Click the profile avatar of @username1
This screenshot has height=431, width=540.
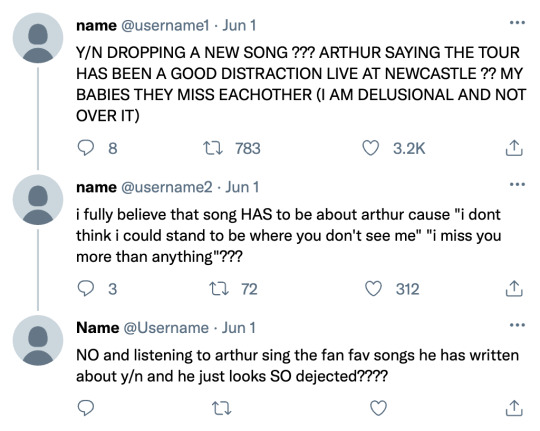pos(38,38)
